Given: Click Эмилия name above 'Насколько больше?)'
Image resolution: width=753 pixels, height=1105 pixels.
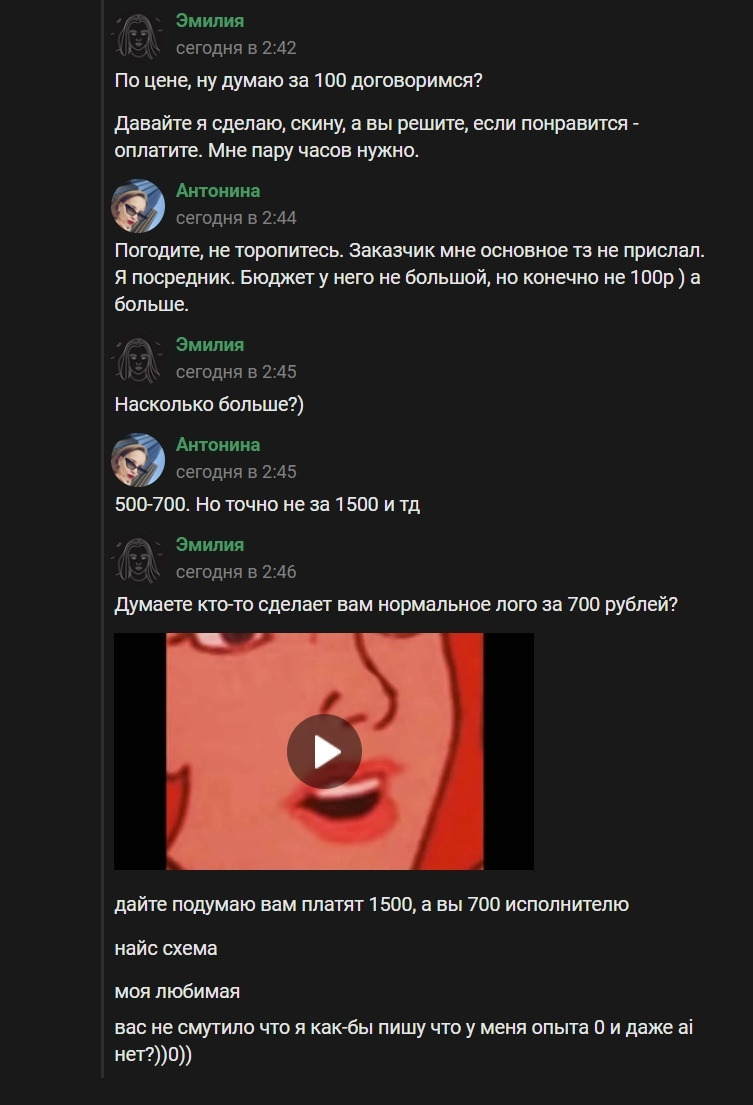Looking at the screenshot, I should (x=210, y=345).
